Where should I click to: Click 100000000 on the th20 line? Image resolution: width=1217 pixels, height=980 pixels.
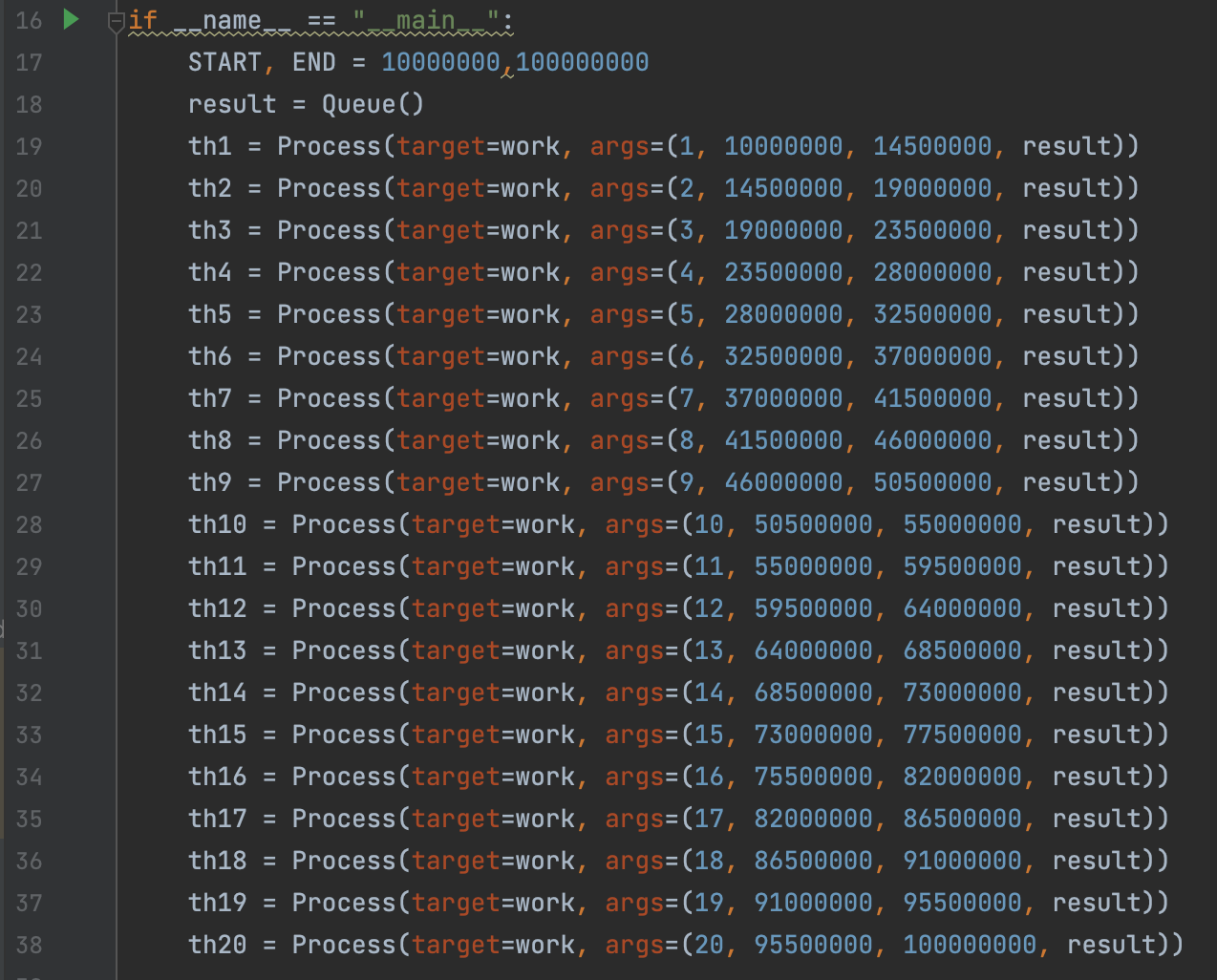971,946
